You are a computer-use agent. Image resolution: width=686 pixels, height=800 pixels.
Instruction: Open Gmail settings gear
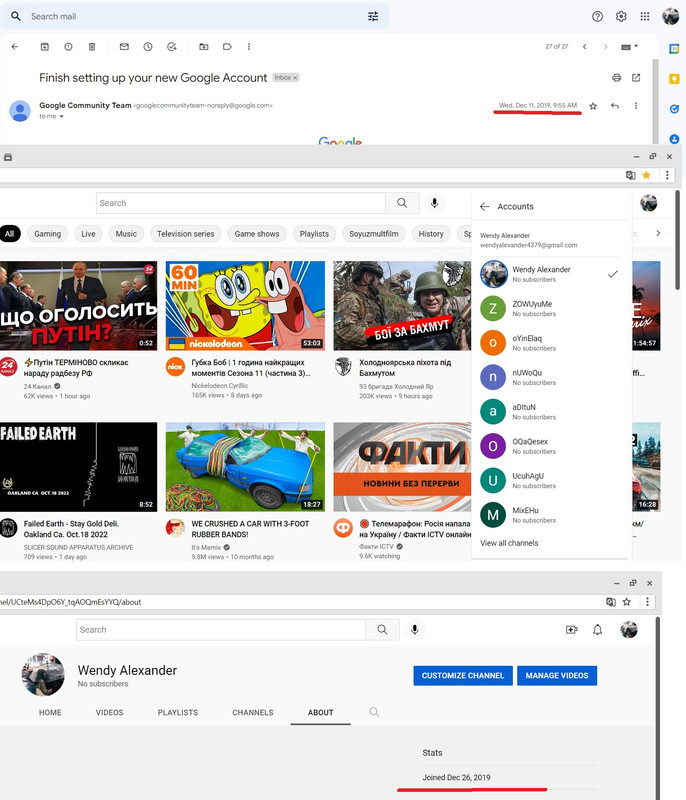[x=621, y=16]
